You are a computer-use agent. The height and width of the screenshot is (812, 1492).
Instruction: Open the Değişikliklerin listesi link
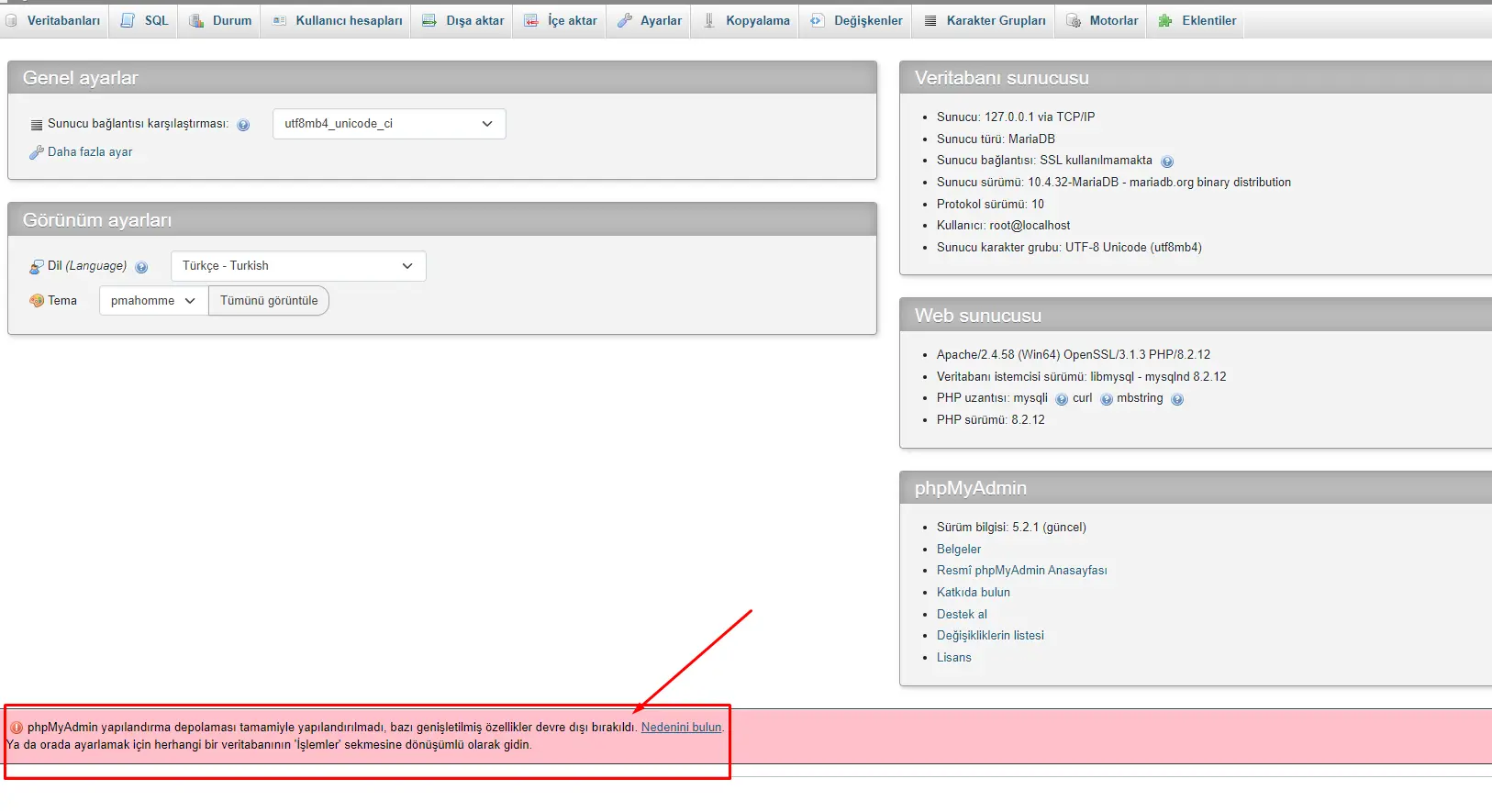pos(990,635)
